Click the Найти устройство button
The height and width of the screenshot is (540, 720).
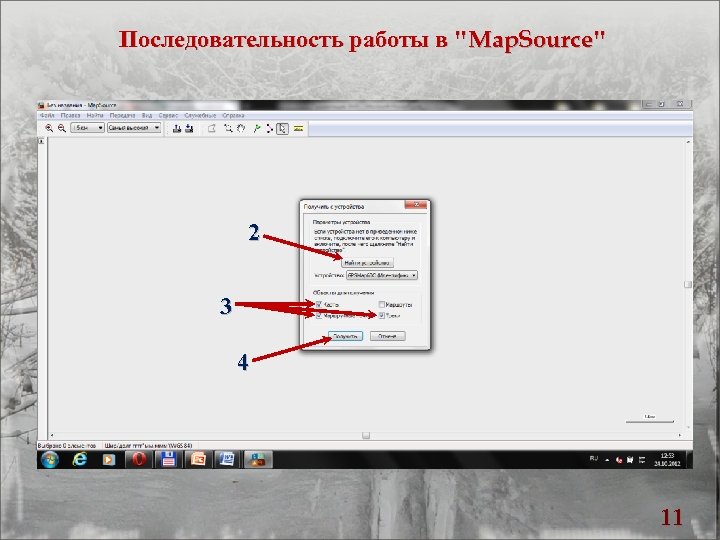(x=367, y=263)
